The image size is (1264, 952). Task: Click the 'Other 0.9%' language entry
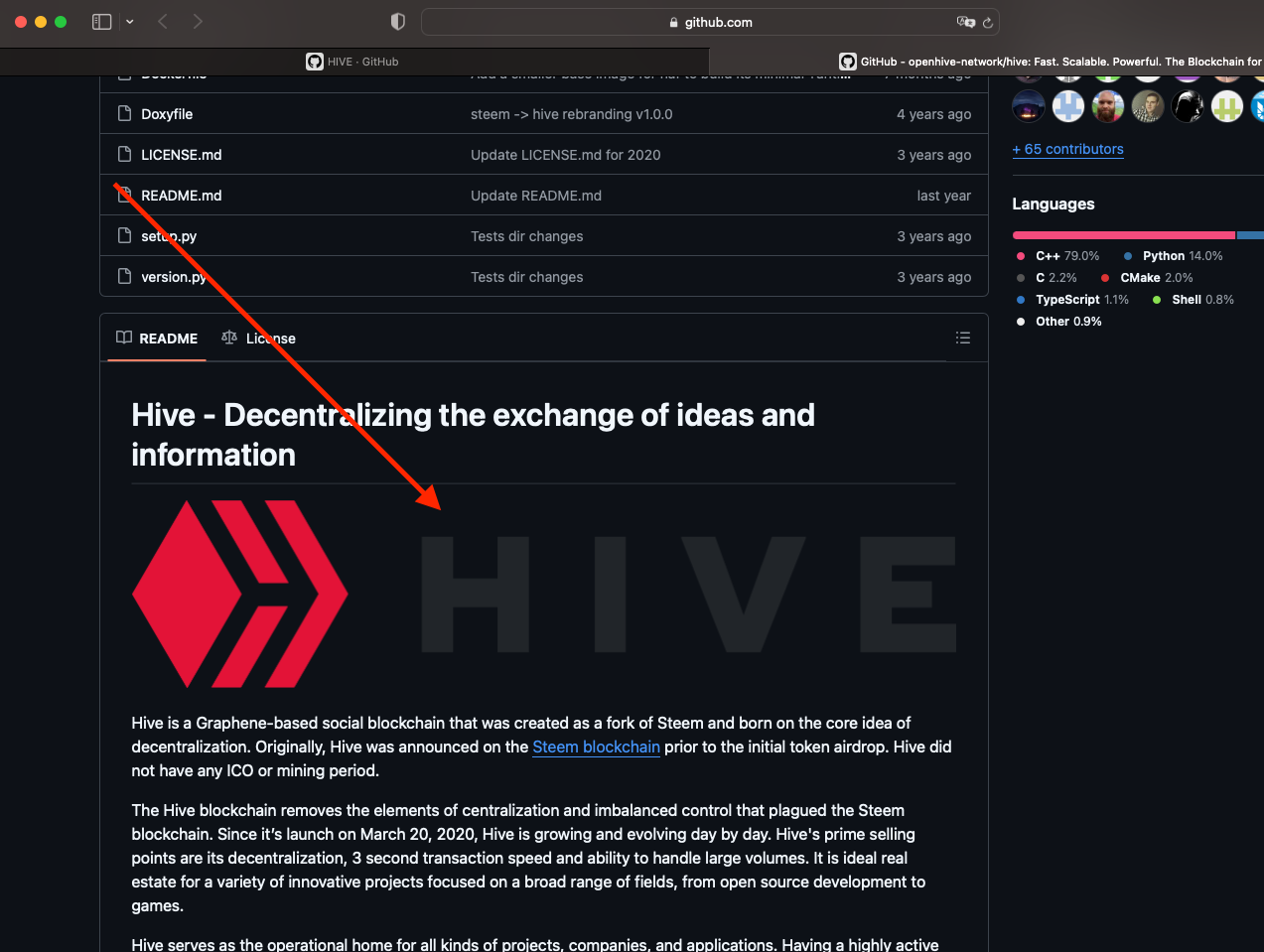pyautogui.click(x=1059, y=322)
